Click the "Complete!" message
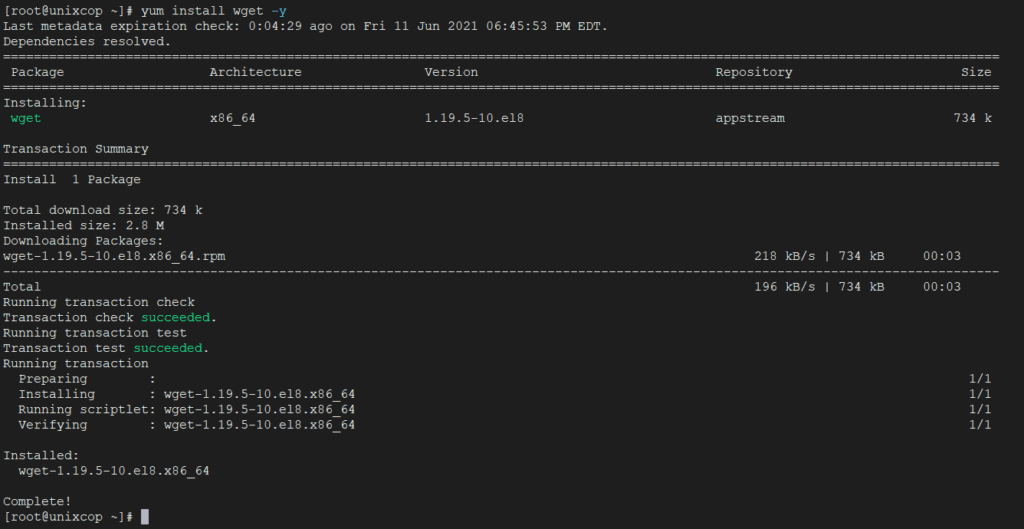Image resolution: width=1024 pixels, height=529 pixels. [37, 502]
